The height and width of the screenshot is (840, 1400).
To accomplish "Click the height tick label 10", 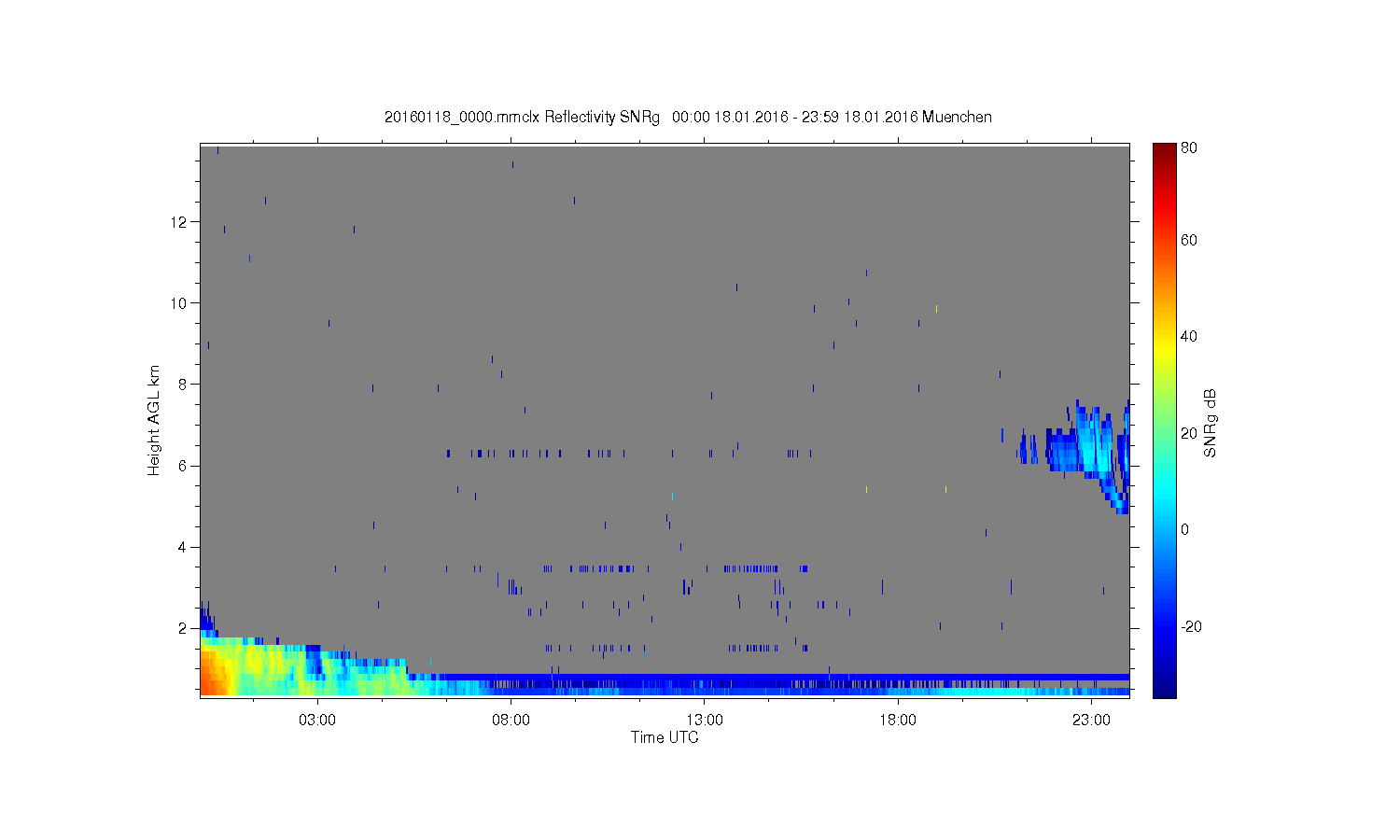I will click(x=180, y=302).
